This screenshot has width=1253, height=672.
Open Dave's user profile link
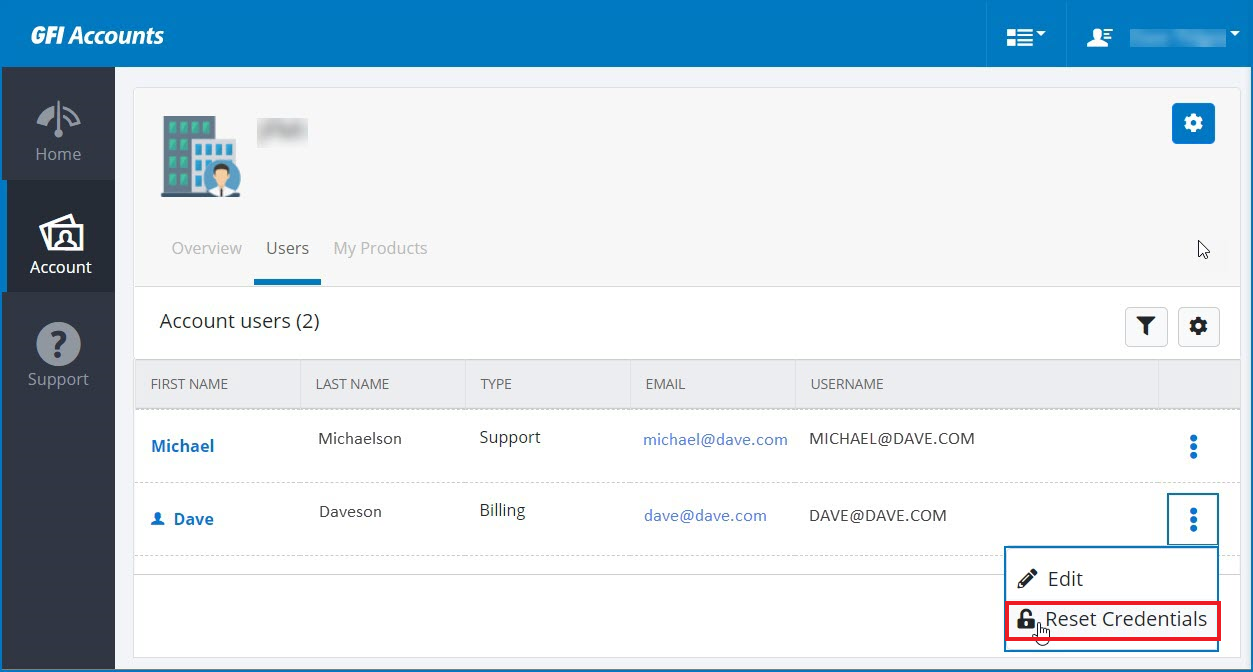193,519
